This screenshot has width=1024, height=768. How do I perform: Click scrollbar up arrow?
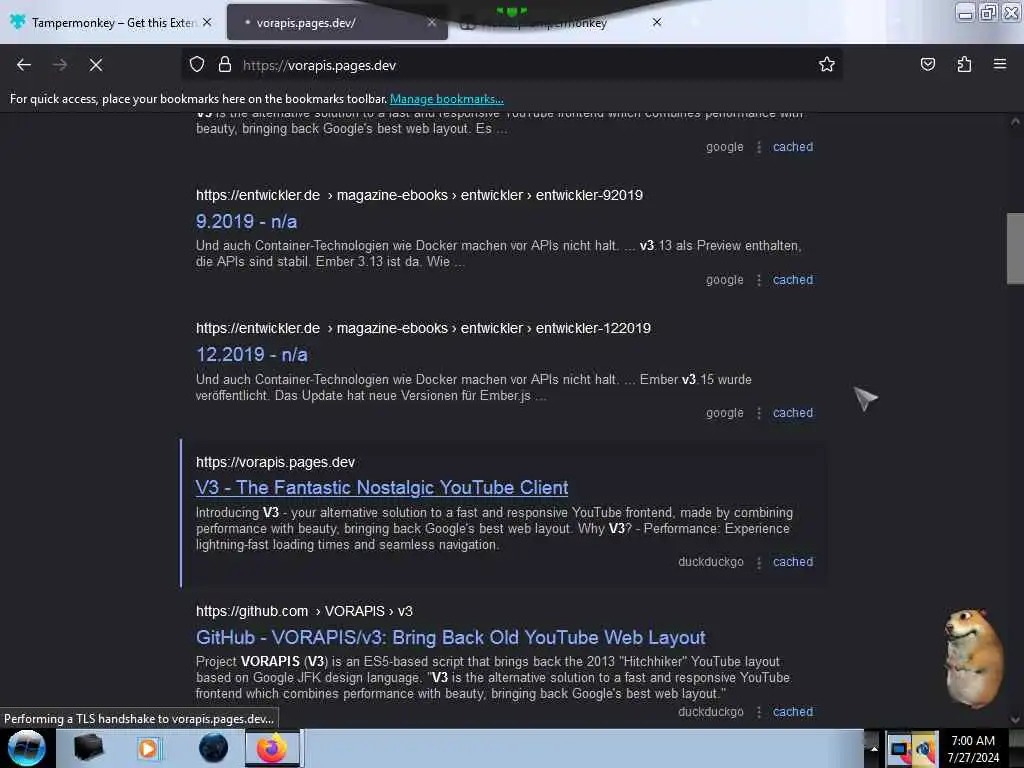[1015, 121]
